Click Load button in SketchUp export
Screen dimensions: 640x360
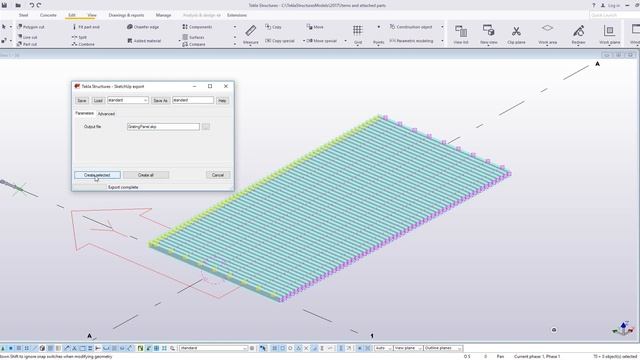pyautogui.click(x=98, y=100)
